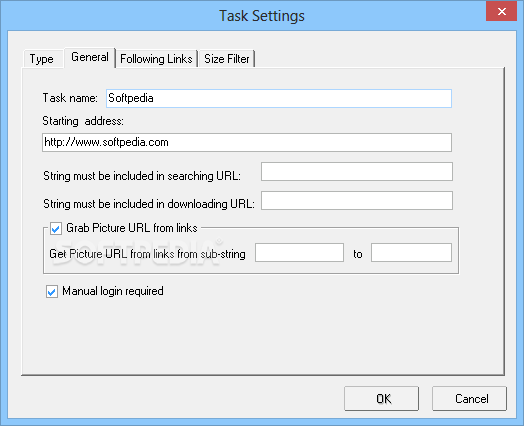Image resolution: width=524 pixels, height=426 pixels.
Task: Close the Task Settings dialog
Action: [501, 11]
